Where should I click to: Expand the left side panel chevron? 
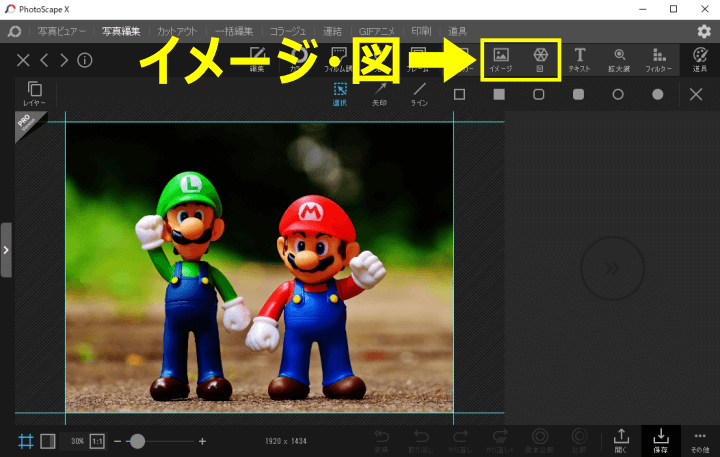coord(6,250)
